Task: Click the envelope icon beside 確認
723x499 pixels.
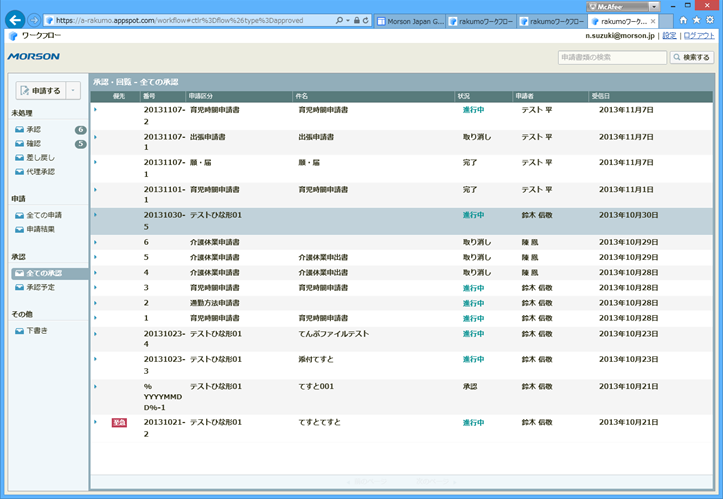Action: 19,144
